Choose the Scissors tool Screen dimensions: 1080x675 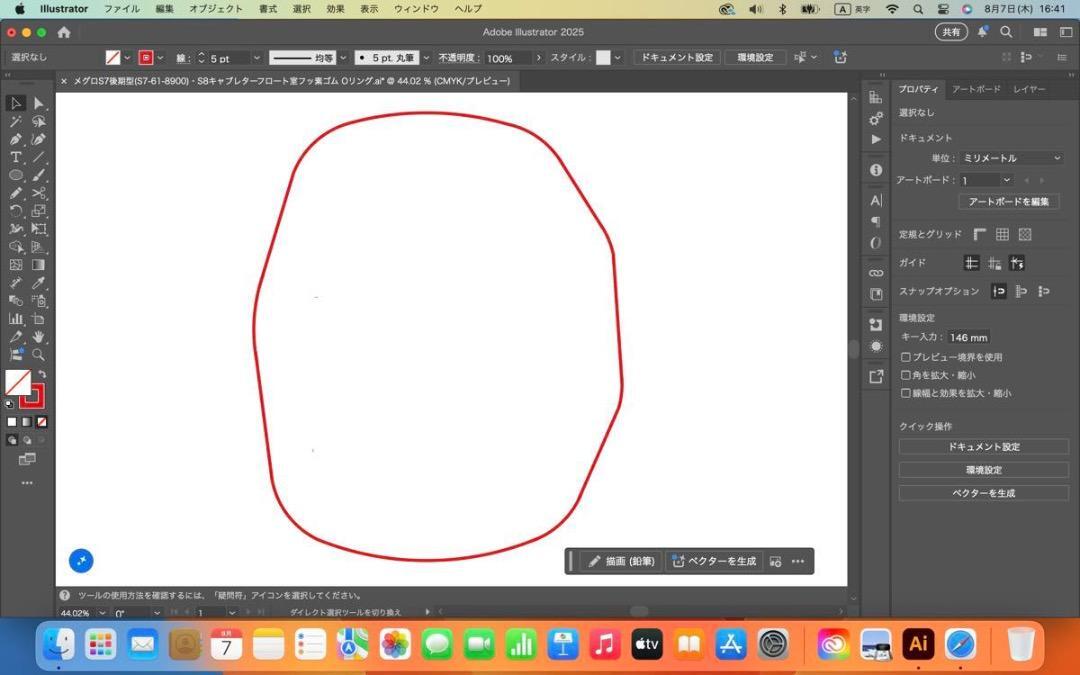(39, 193)
